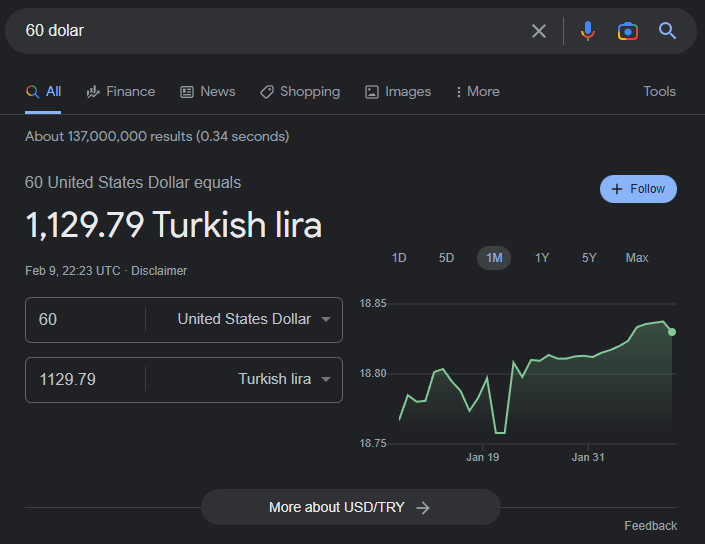The image size is (705, 544).
Task: Click the "Jan 31" chart axis label
Action: pyautogui.click(x=588, y=457)
